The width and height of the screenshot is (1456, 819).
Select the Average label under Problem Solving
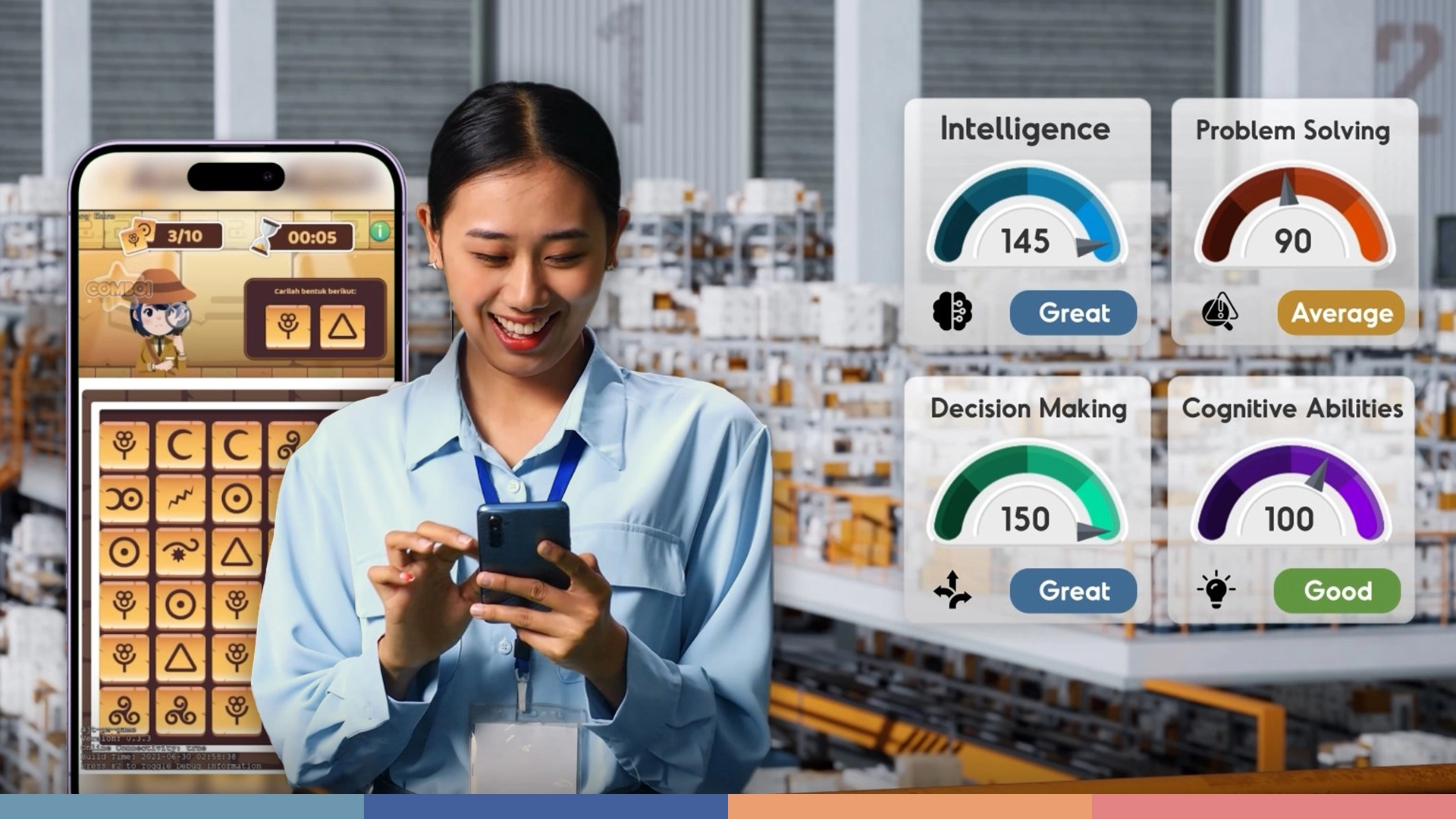tap(1340, 312)
